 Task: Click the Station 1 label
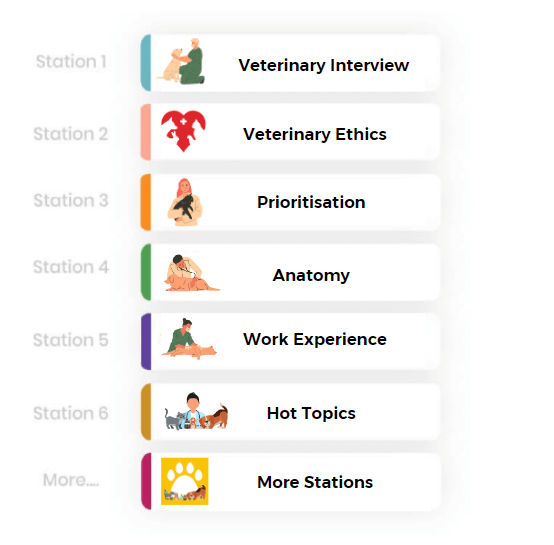pos(71,61)
